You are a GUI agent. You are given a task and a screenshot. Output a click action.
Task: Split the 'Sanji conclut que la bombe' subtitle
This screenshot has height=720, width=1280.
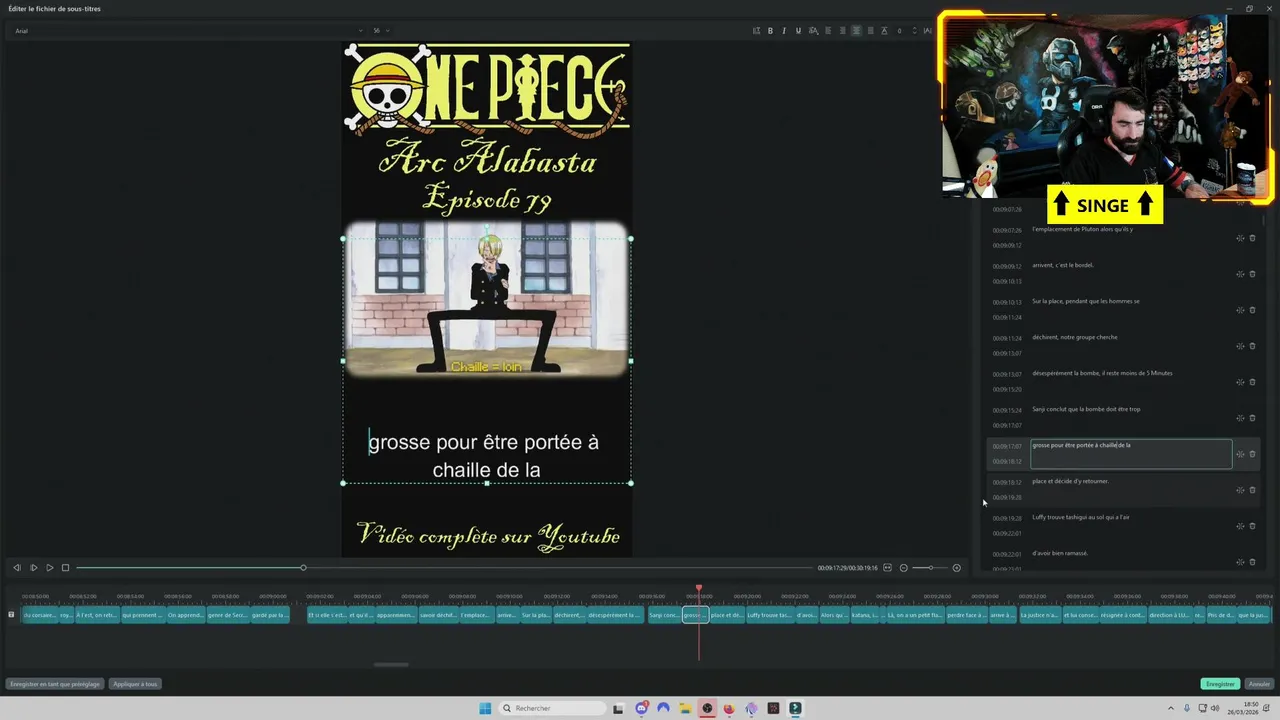1240,418
